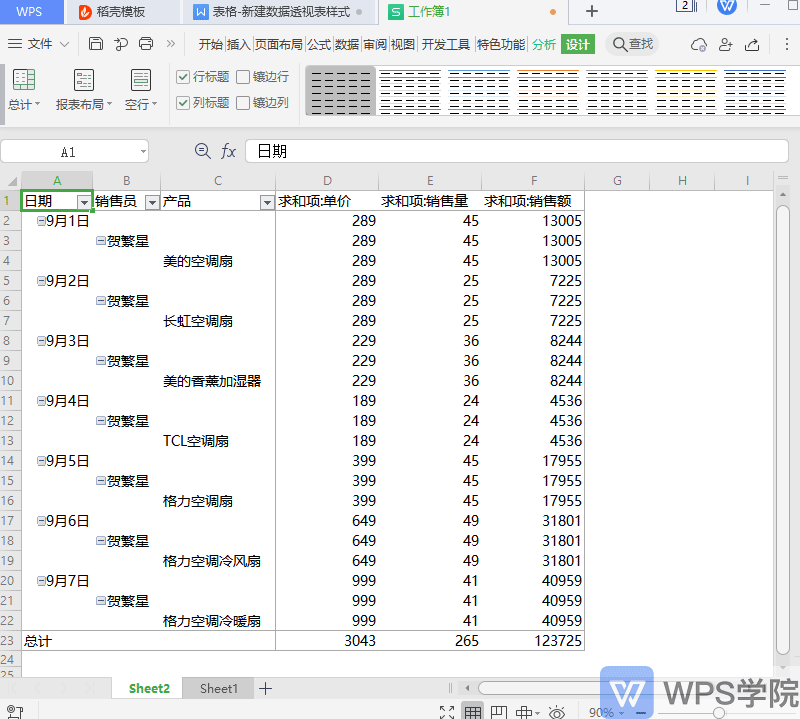Viewport: 800px width, 719px height.
Task: Select the orange pivot table style
Action: point(547,91)
